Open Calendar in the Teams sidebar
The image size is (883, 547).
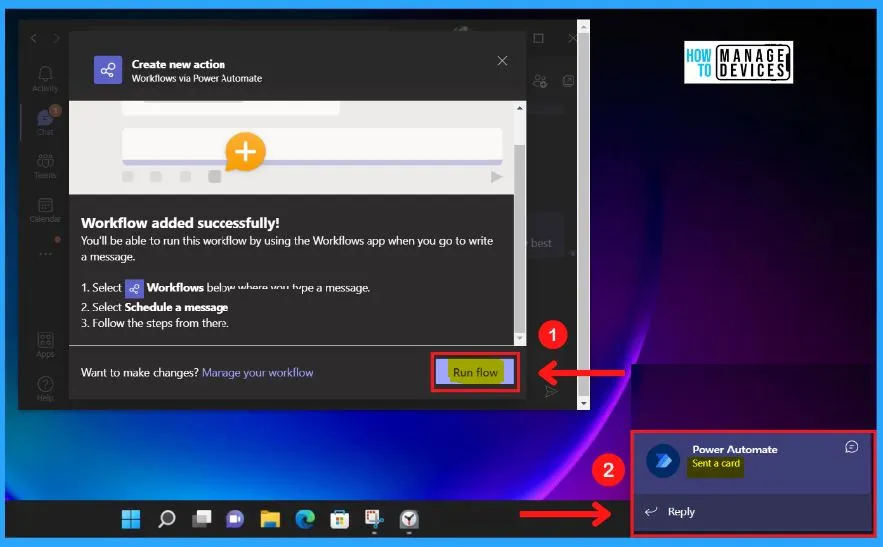45,210
